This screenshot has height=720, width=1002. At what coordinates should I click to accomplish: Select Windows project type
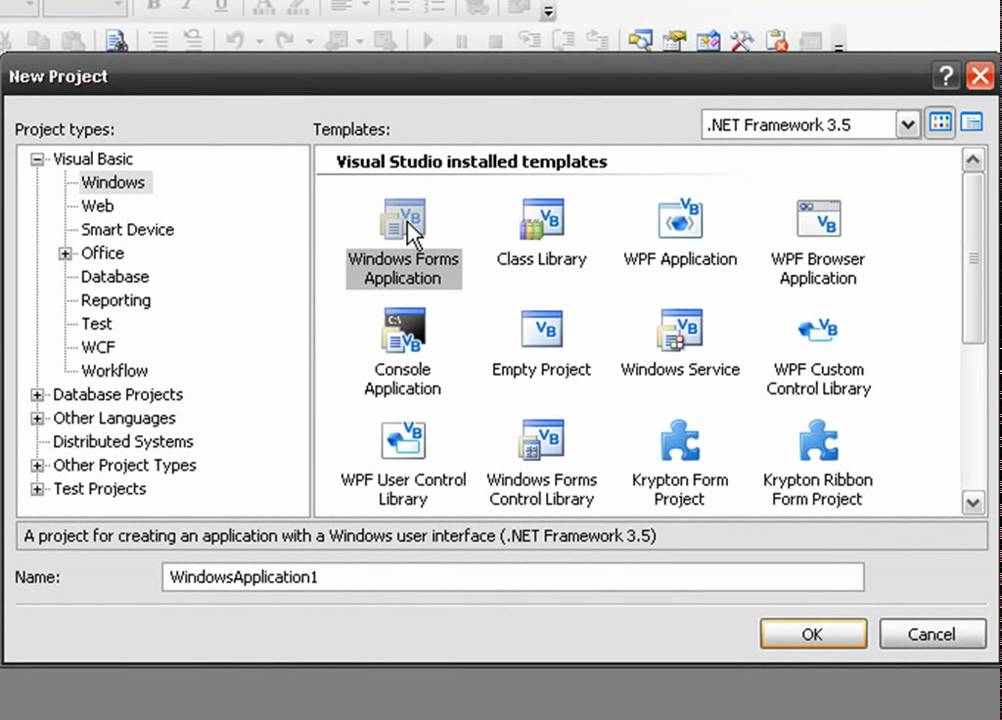click(113, 183)
